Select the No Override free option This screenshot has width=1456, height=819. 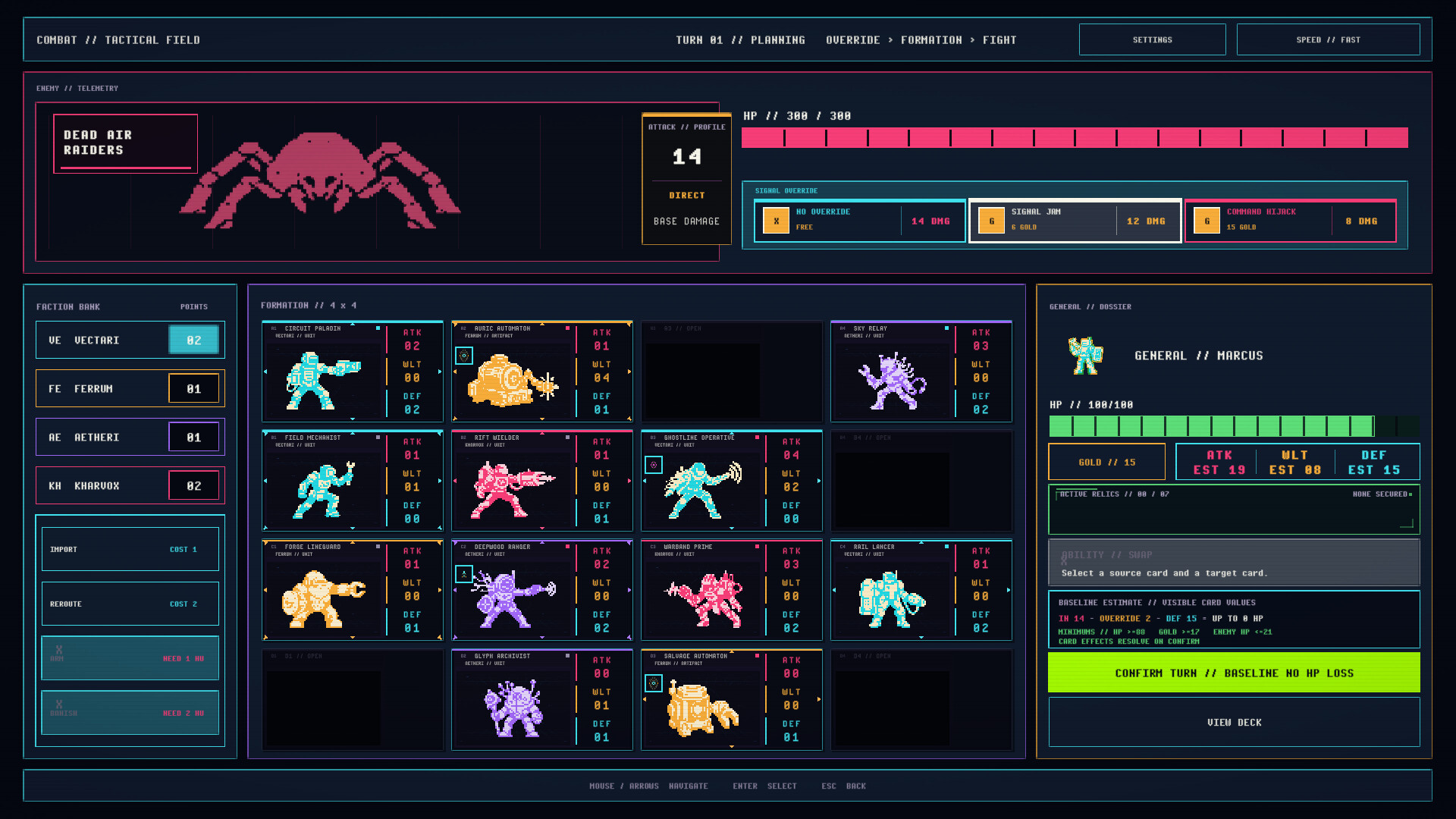(859, 221)
